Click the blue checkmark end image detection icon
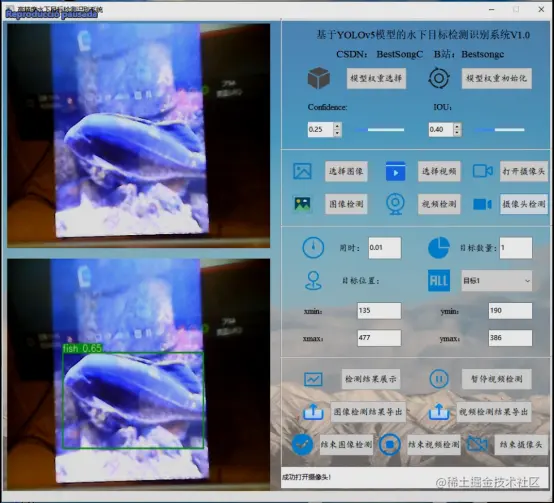 (302, 444)
